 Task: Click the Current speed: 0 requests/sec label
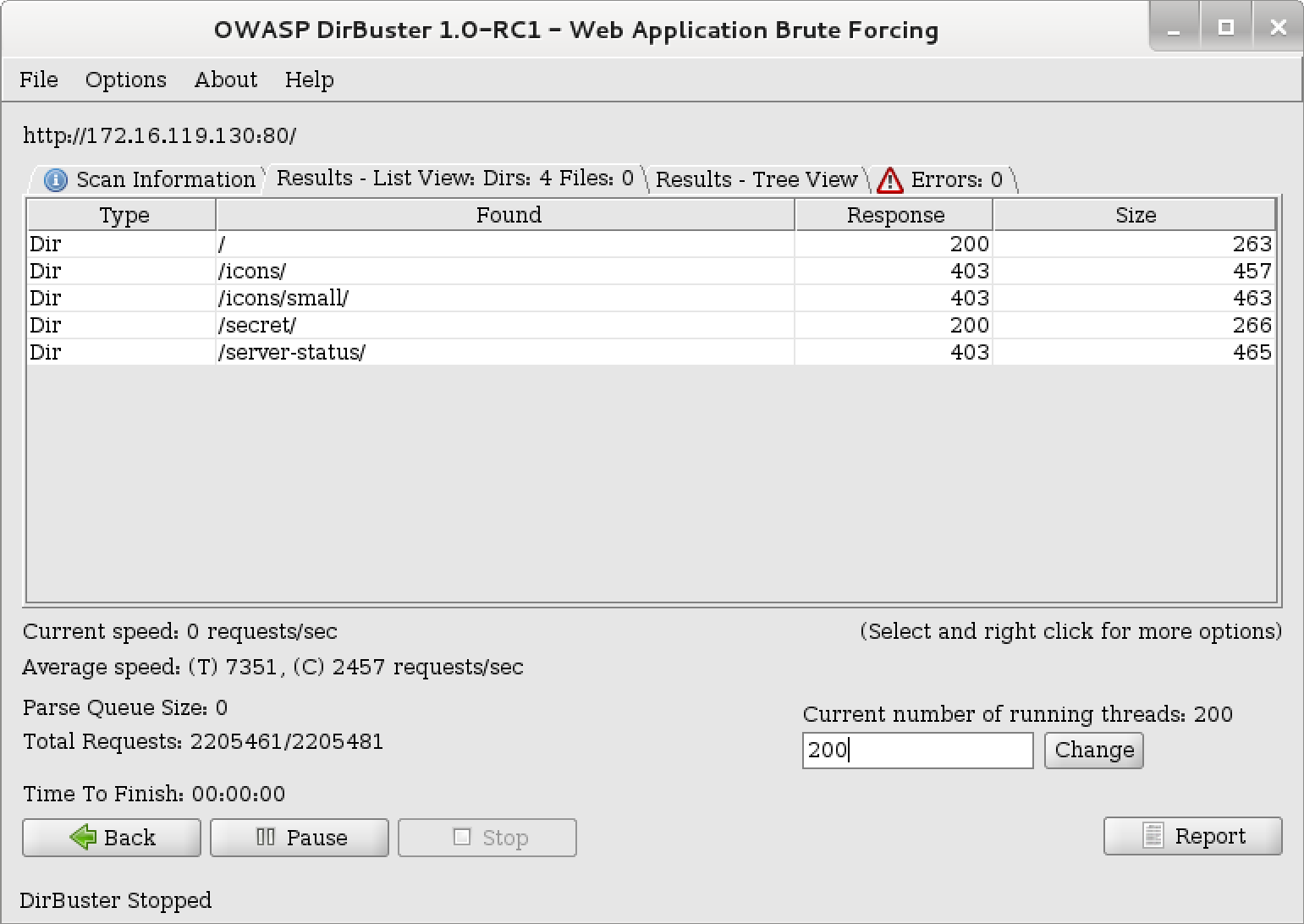[180, 631]
